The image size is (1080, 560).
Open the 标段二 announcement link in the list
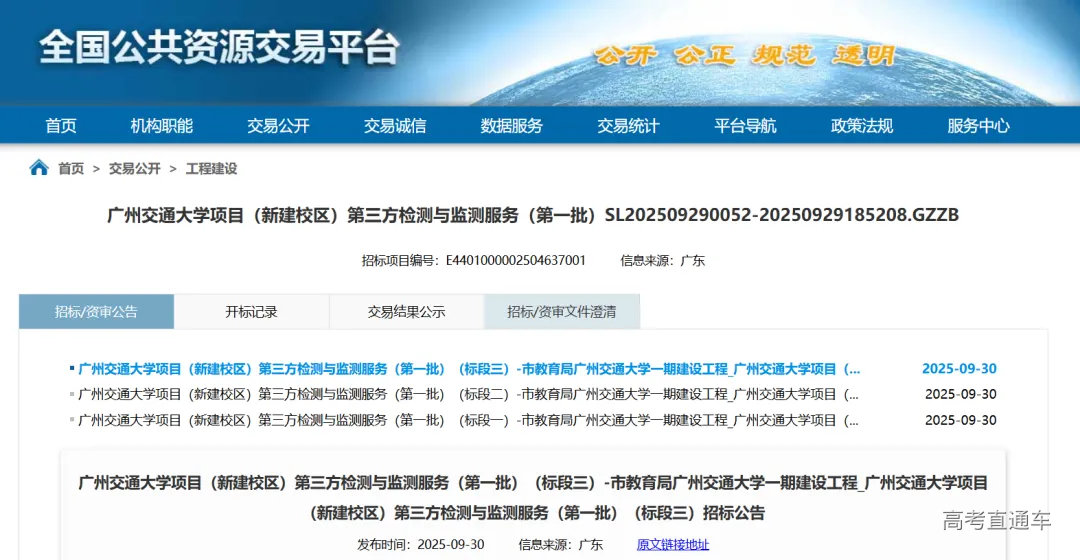[468, 395]
